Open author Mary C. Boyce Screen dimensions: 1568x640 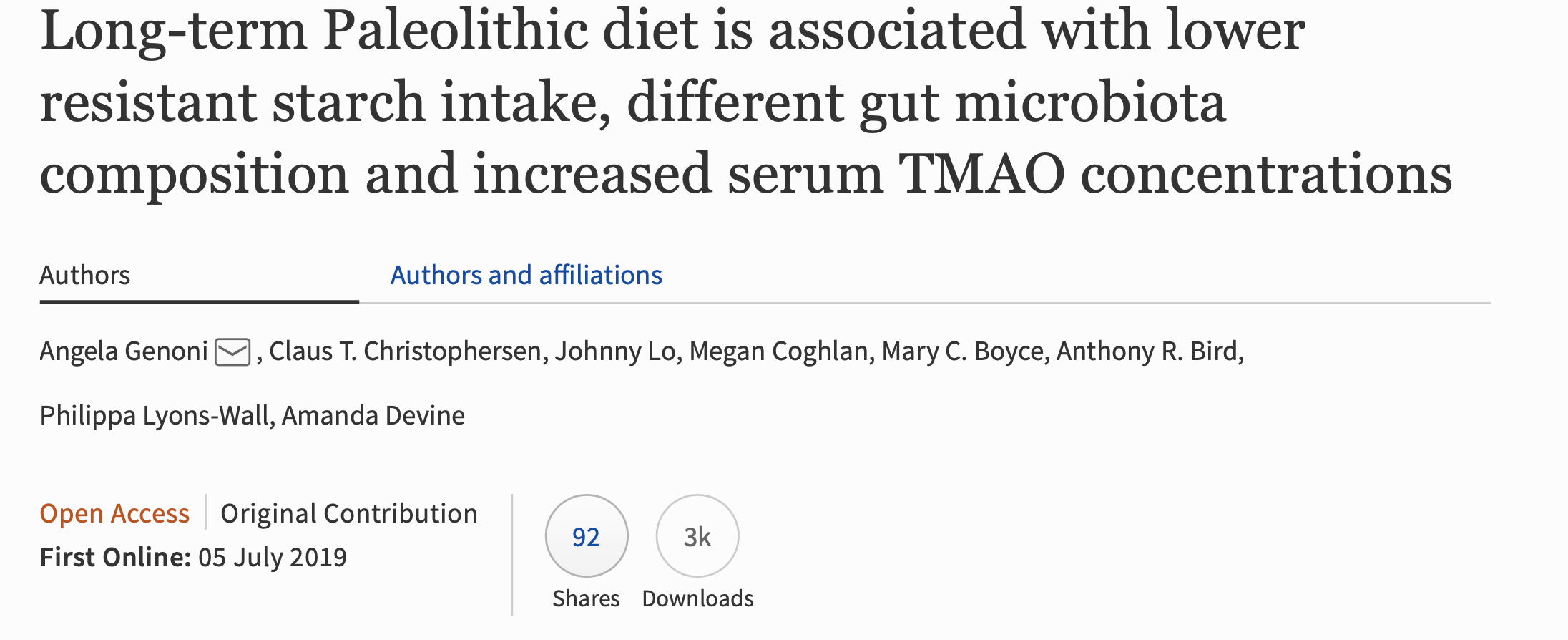pyautogui.click(x=962, y=351)
